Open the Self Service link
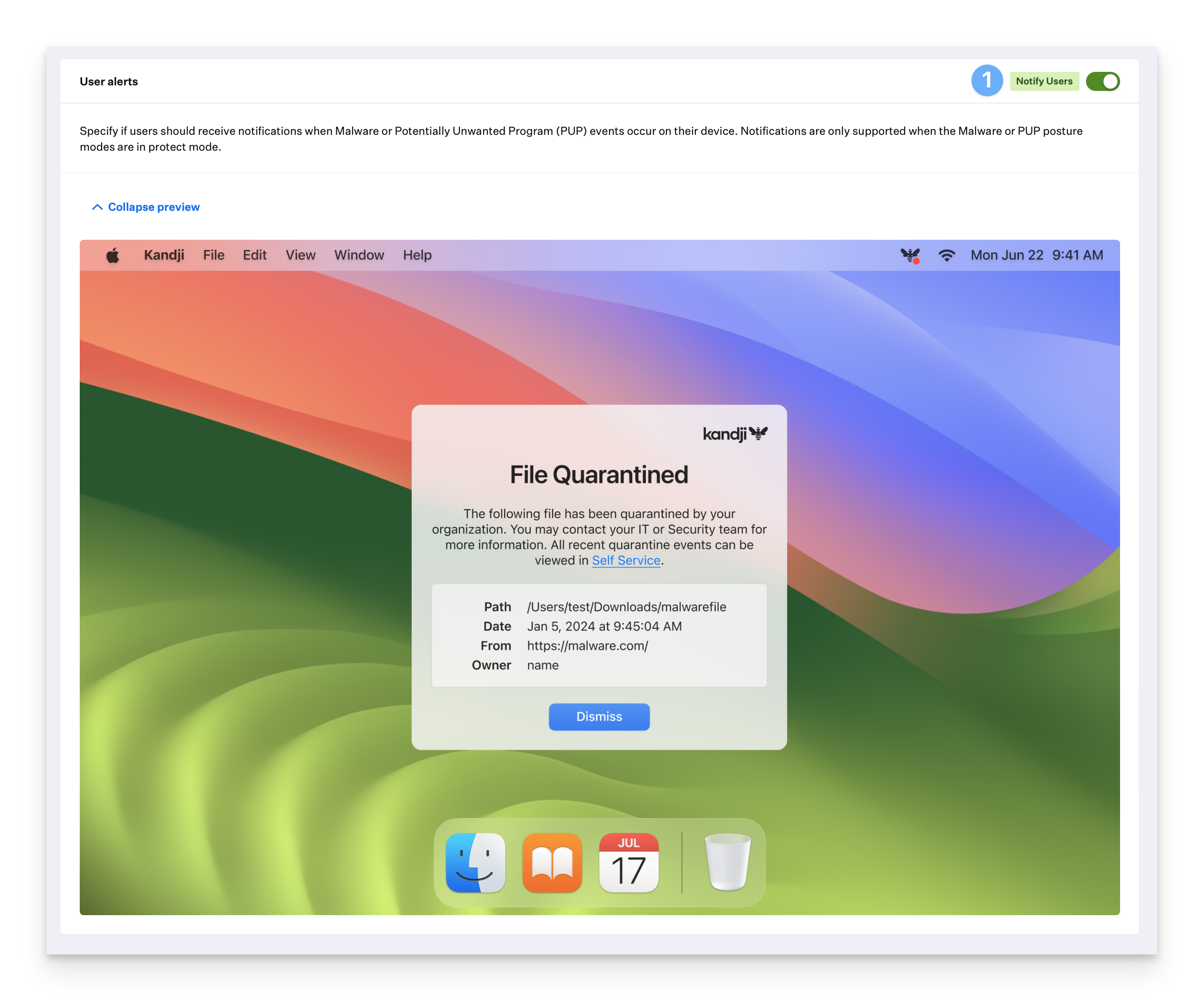This screenshot has height=1001, width=1204. pyautogui.click(x=625, y=561)
